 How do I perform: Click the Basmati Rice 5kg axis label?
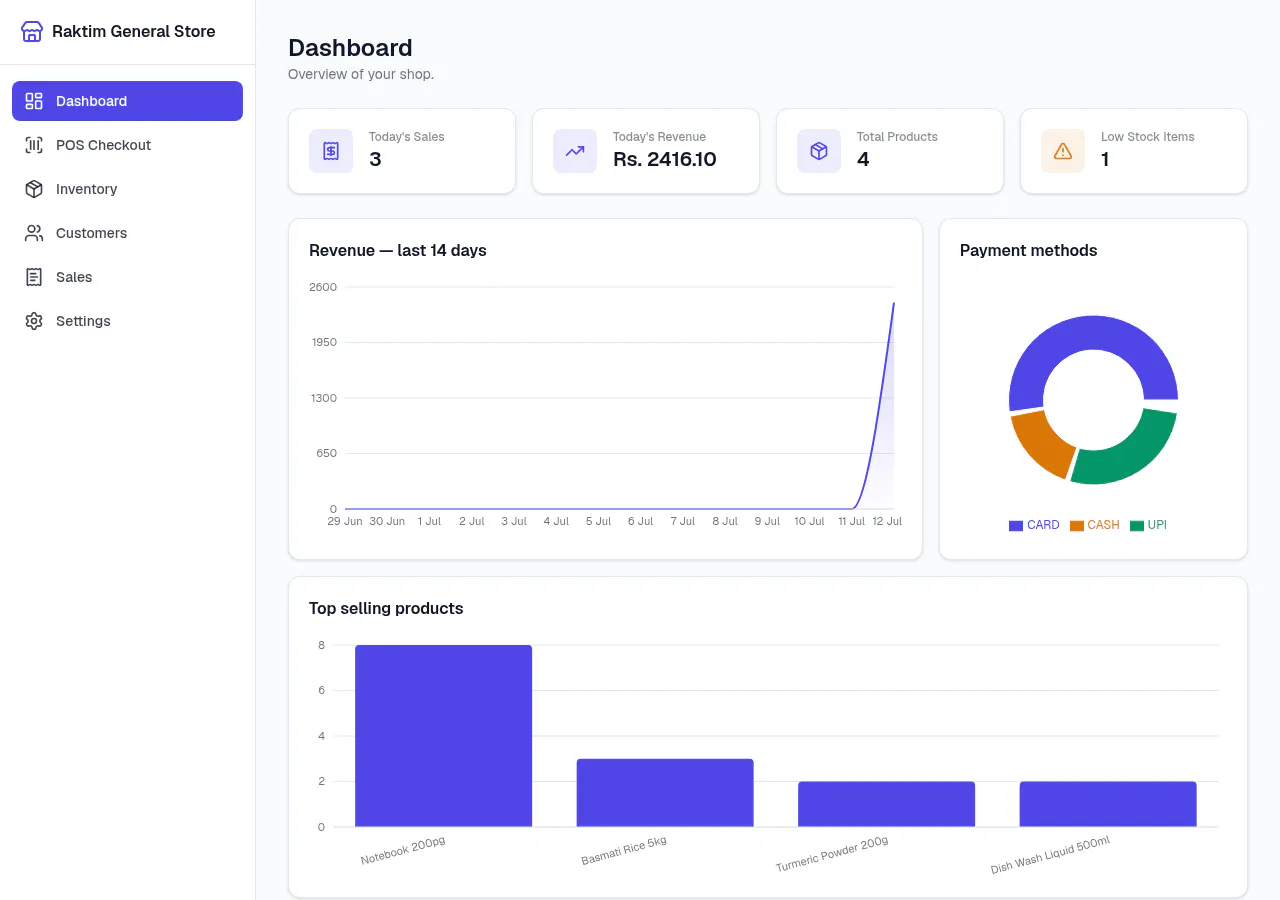click(x=624, y=851)
